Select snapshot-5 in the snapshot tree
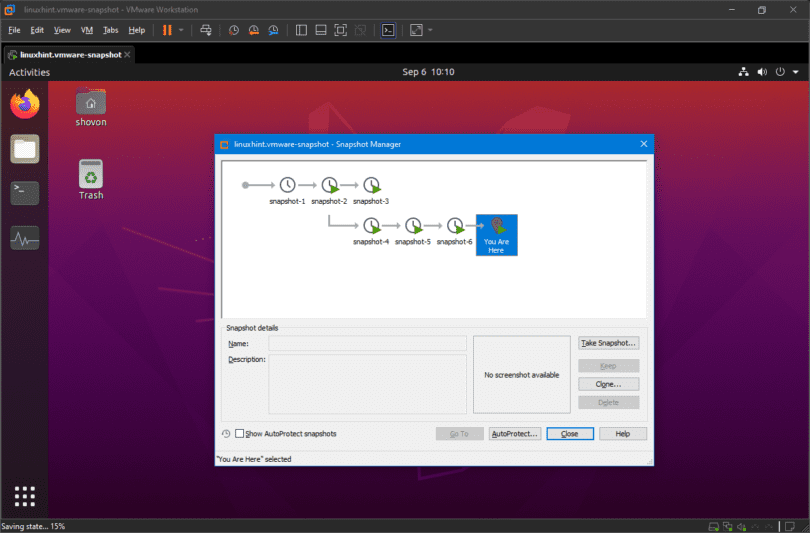810x533 pixels. click(x=413, y=231)
